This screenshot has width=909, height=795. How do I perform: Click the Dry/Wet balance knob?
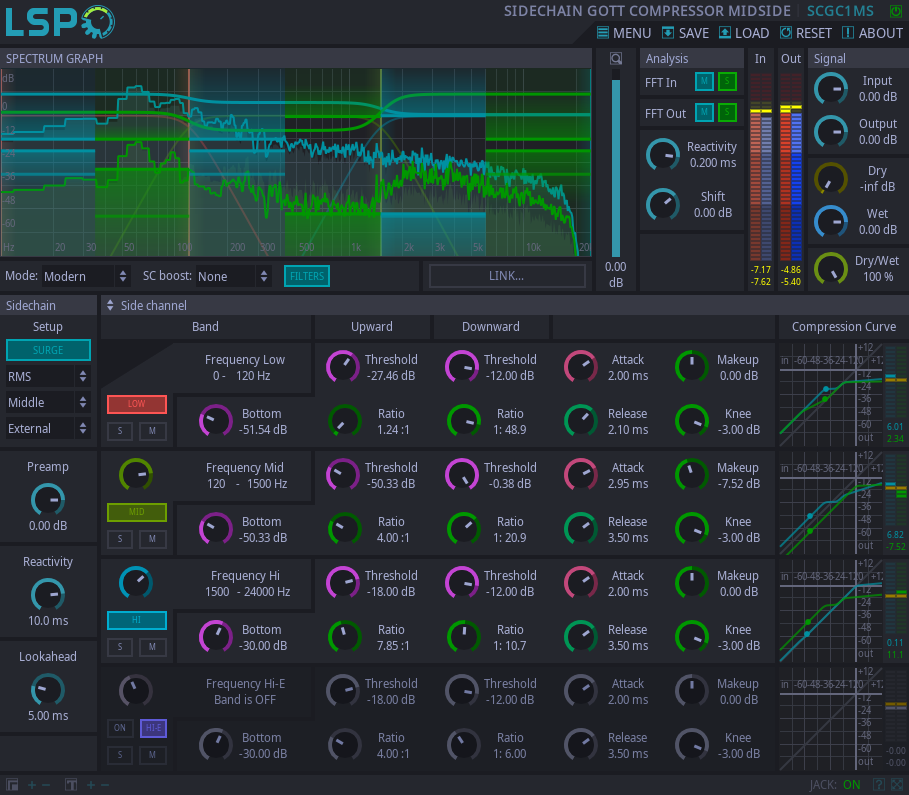click(831, 268)
